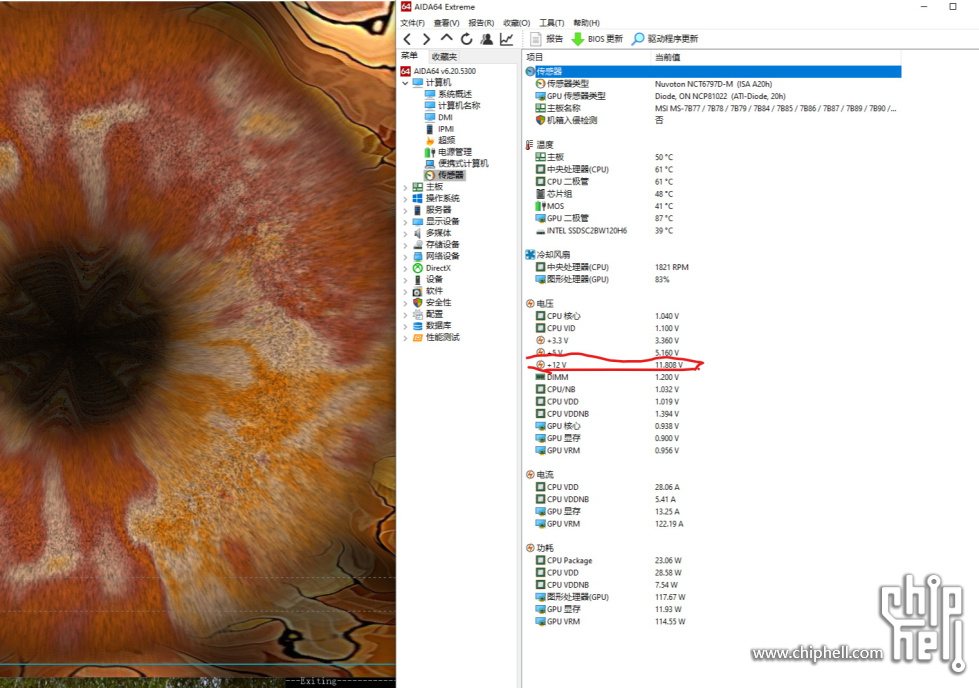Select the 主板名称 row
Image resolution: width=979 pixels, height=688 pixels.
[713, 108]
